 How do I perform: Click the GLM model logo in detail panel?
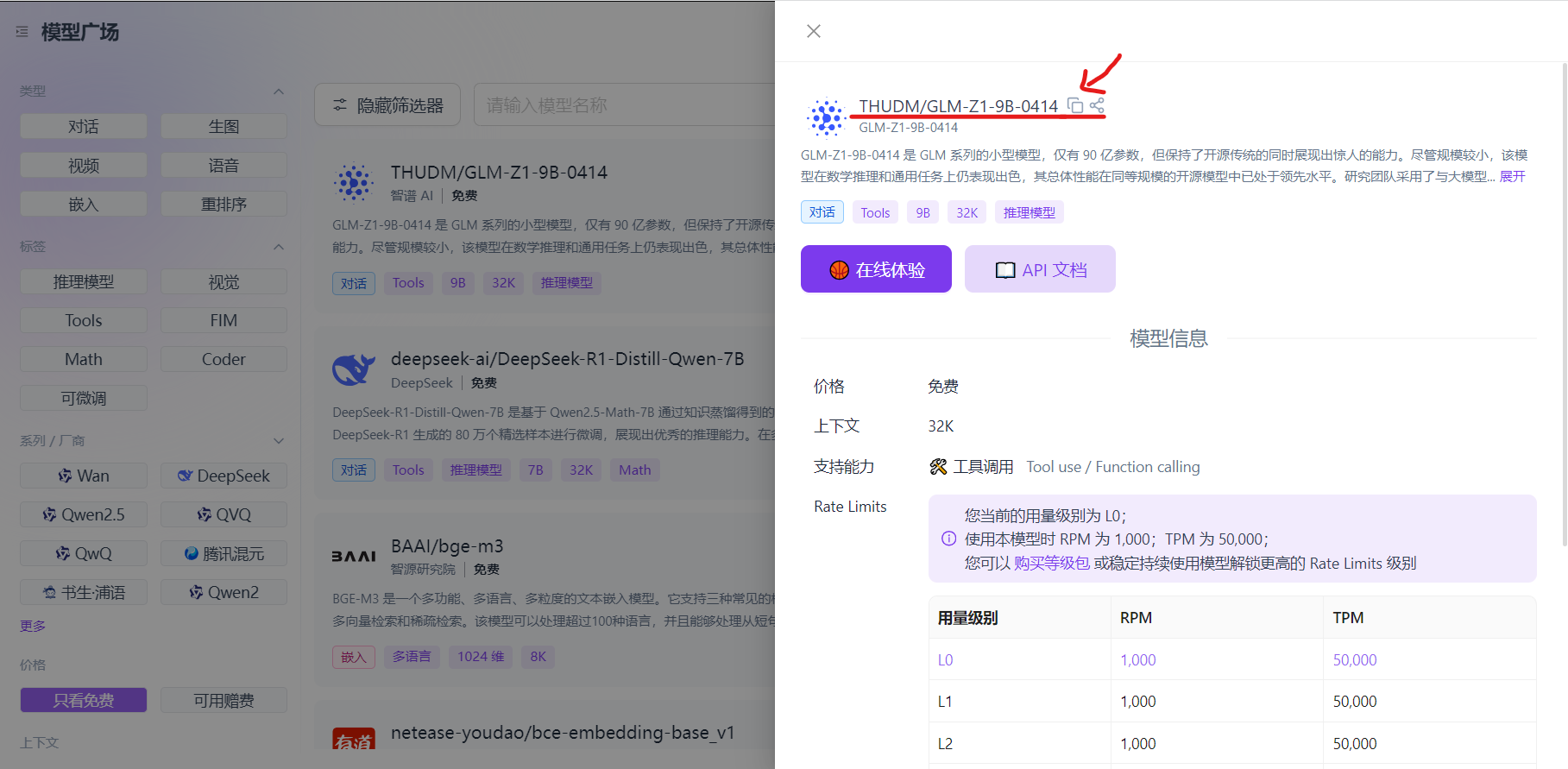pyautogui.click(x=826, y=117)
